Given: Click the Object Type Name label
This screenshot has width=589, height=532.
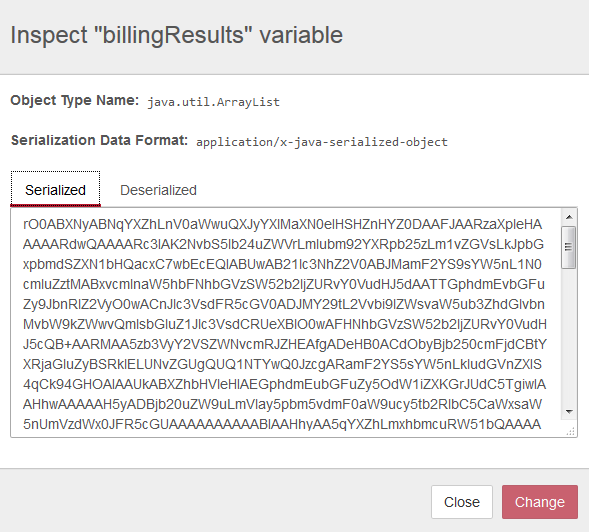Looking at the screenshot, I should click(x=75, y=100).
